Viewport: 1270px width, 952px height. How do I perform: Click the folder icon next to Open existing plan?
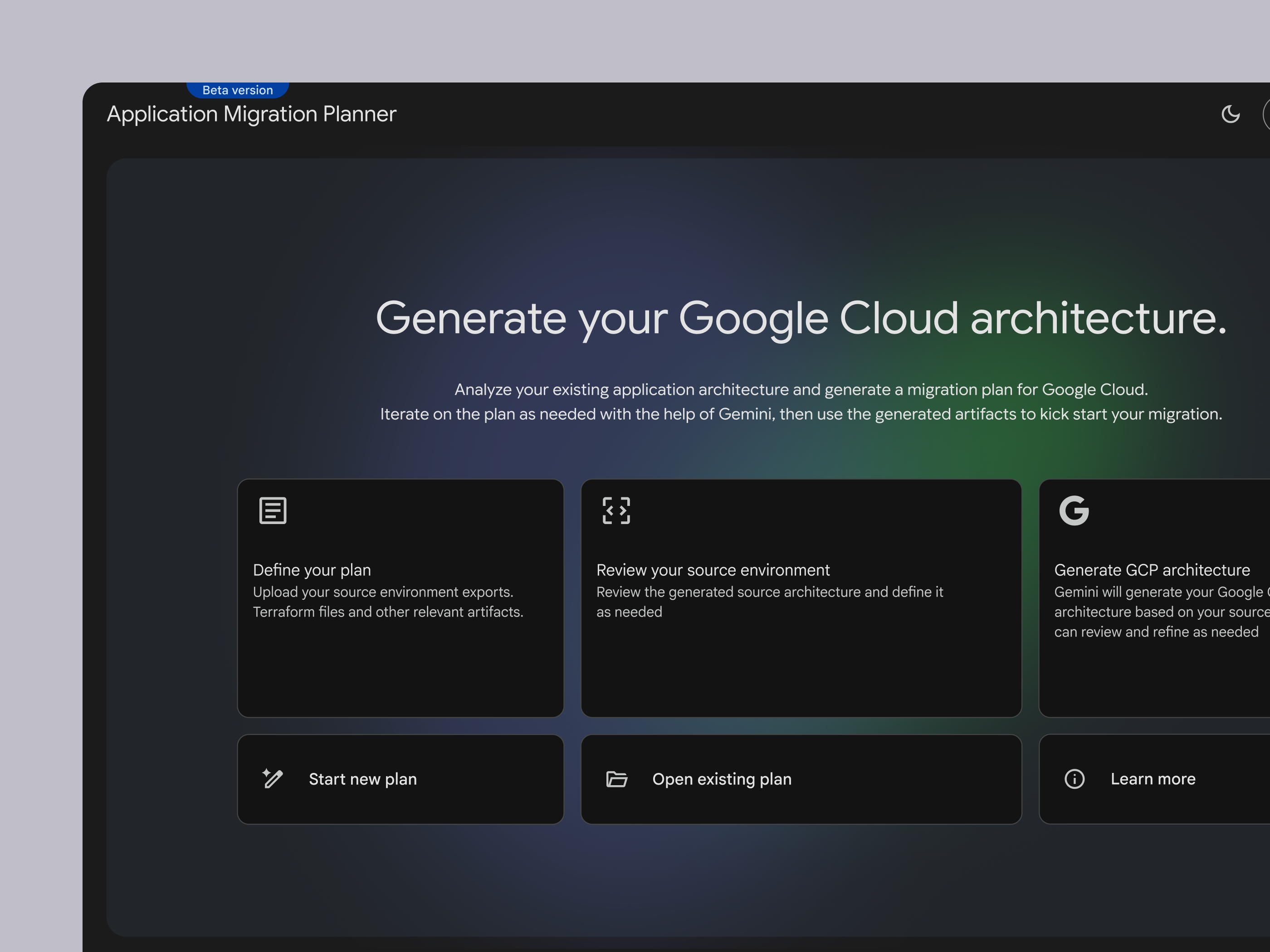(x=615, y=779)
